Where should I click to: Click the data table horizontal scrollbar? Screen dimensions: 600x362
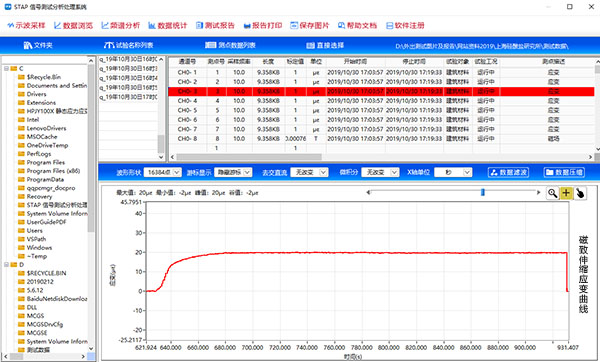point(249,157)
